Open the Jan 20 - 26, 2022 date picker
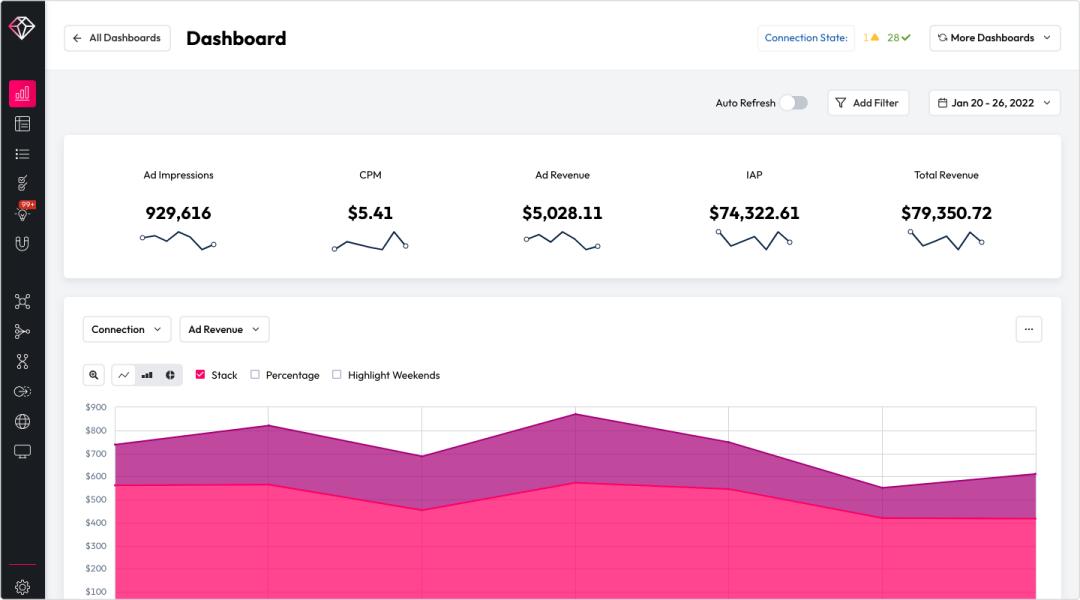 pyautogui.click(x=994, y=103)
